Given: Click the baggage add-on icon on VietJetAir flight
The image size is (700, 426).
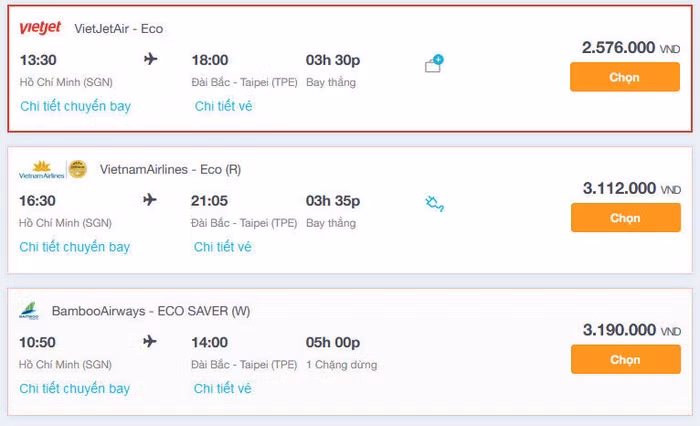Looking at the screenshot, I should 433,65.
